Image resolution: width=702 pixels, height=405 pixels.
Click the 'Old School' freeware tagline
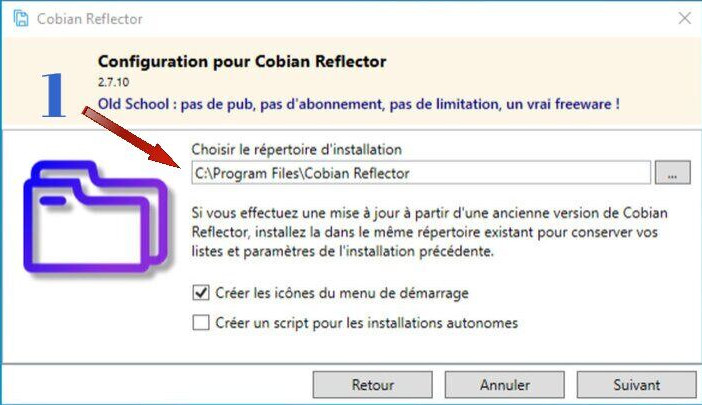(x=358, y=103)
